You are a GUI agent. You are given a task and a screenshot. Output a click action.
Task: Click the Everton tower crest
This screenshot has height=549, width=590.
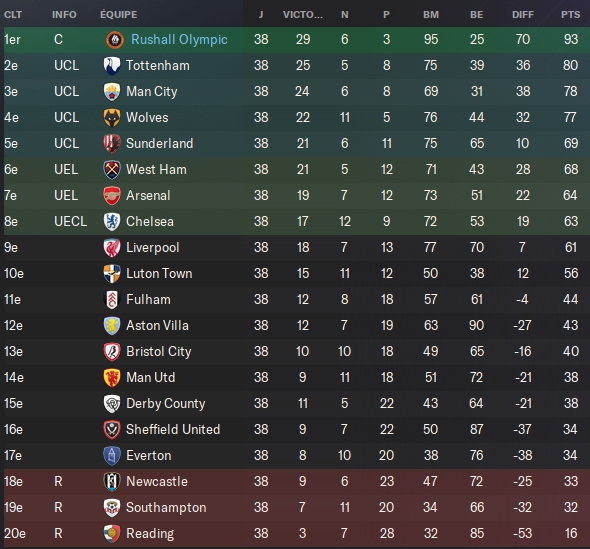[x=112, y=455]
